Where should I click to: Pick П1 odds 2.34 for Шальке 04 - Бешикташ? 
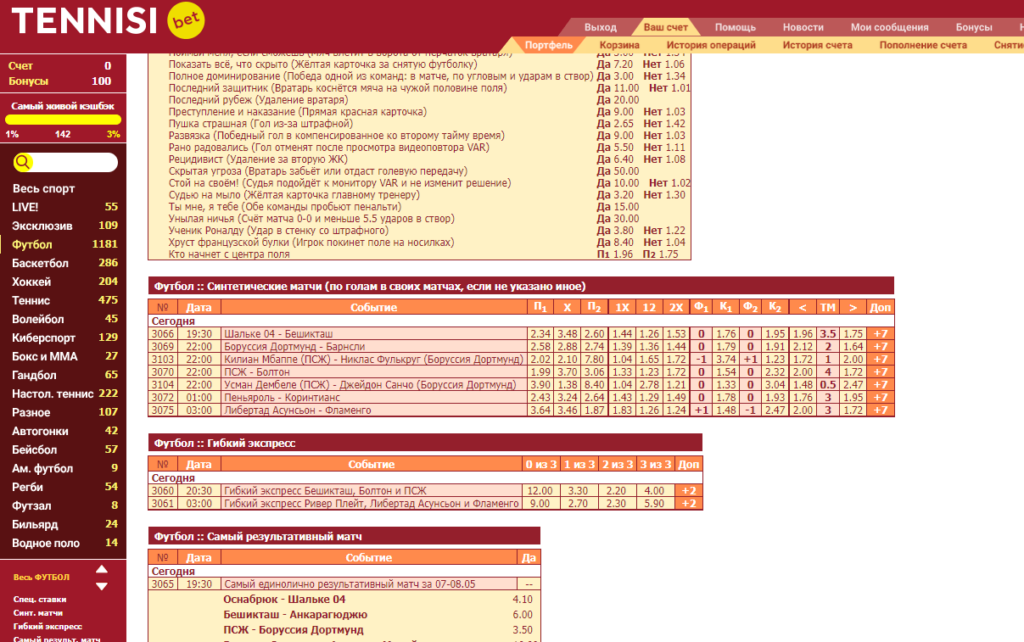point(540,334)
